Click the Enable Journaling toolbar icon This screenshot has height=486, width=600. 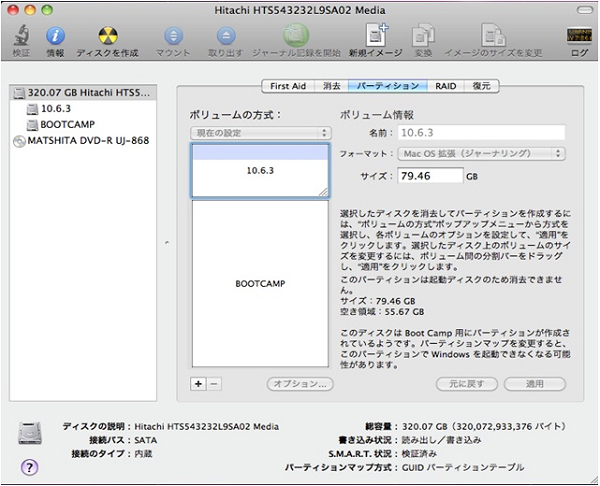pos(296,35)
